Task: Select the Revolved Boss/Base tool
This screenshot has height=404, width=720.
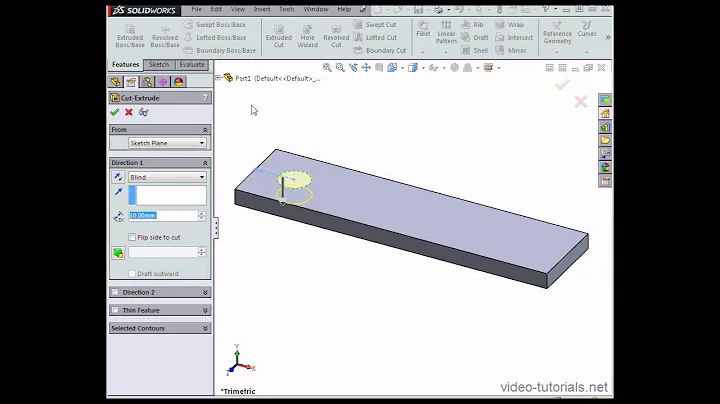Action: coord(165,36)
